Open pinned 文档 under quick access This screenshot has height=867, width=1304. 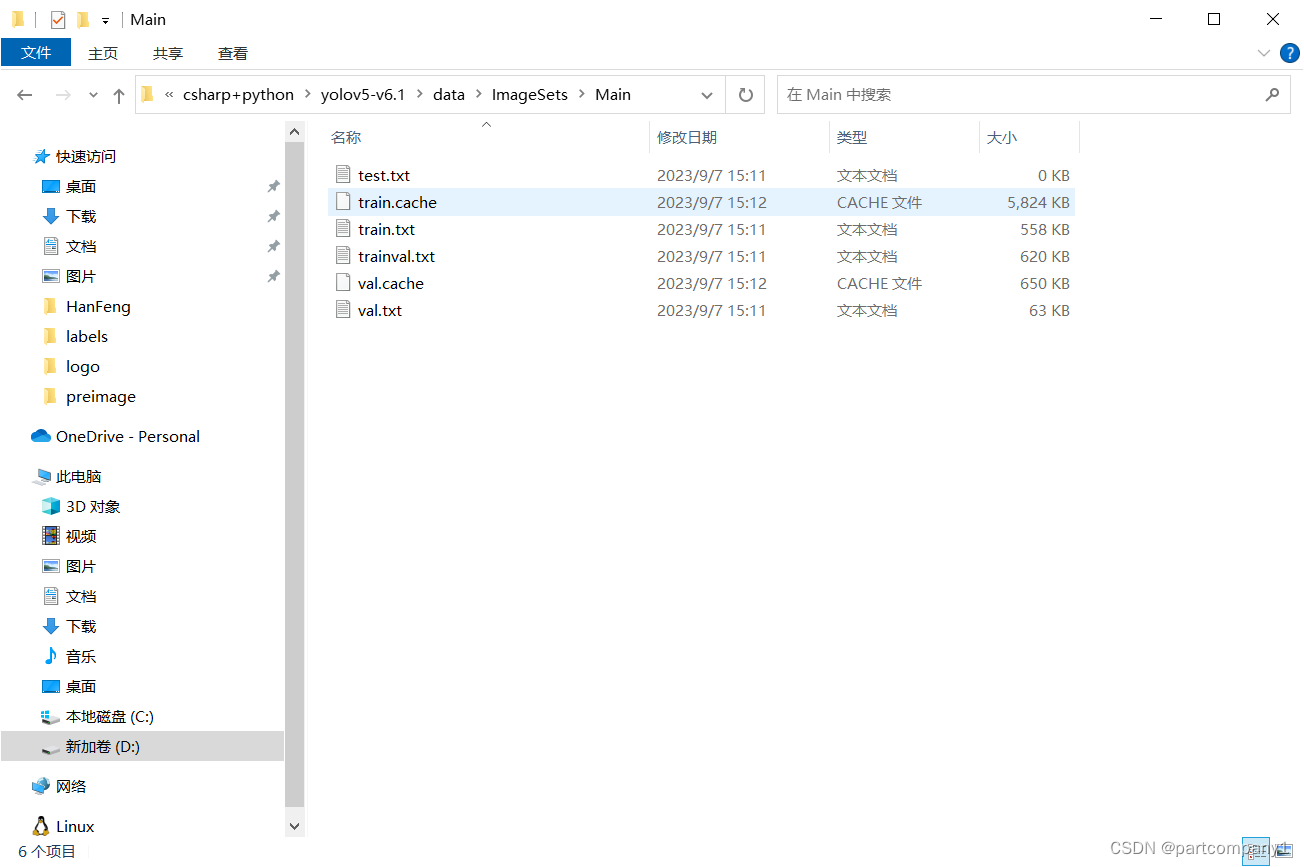point(81,246)
